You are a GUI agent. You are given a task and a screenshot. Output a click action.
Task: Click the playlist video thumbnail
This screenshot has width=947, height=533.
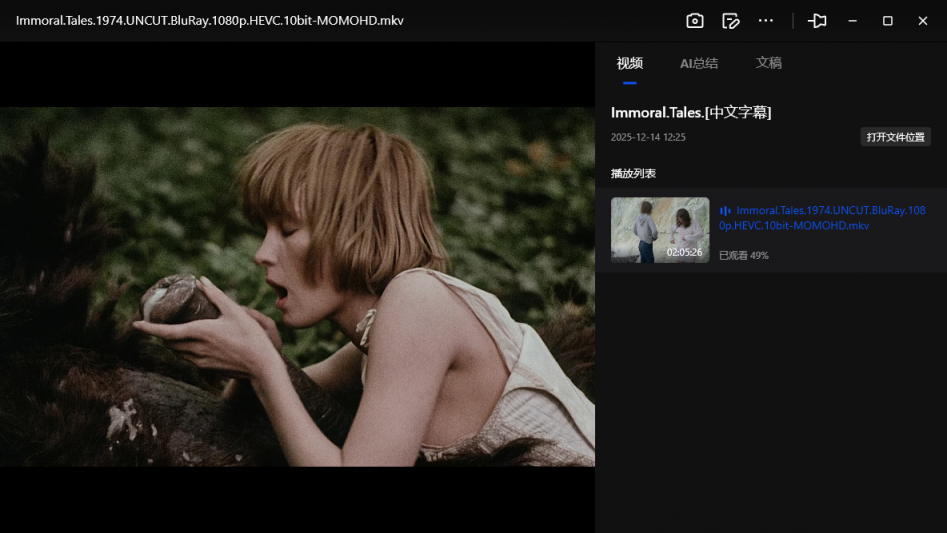coord(659,229)
